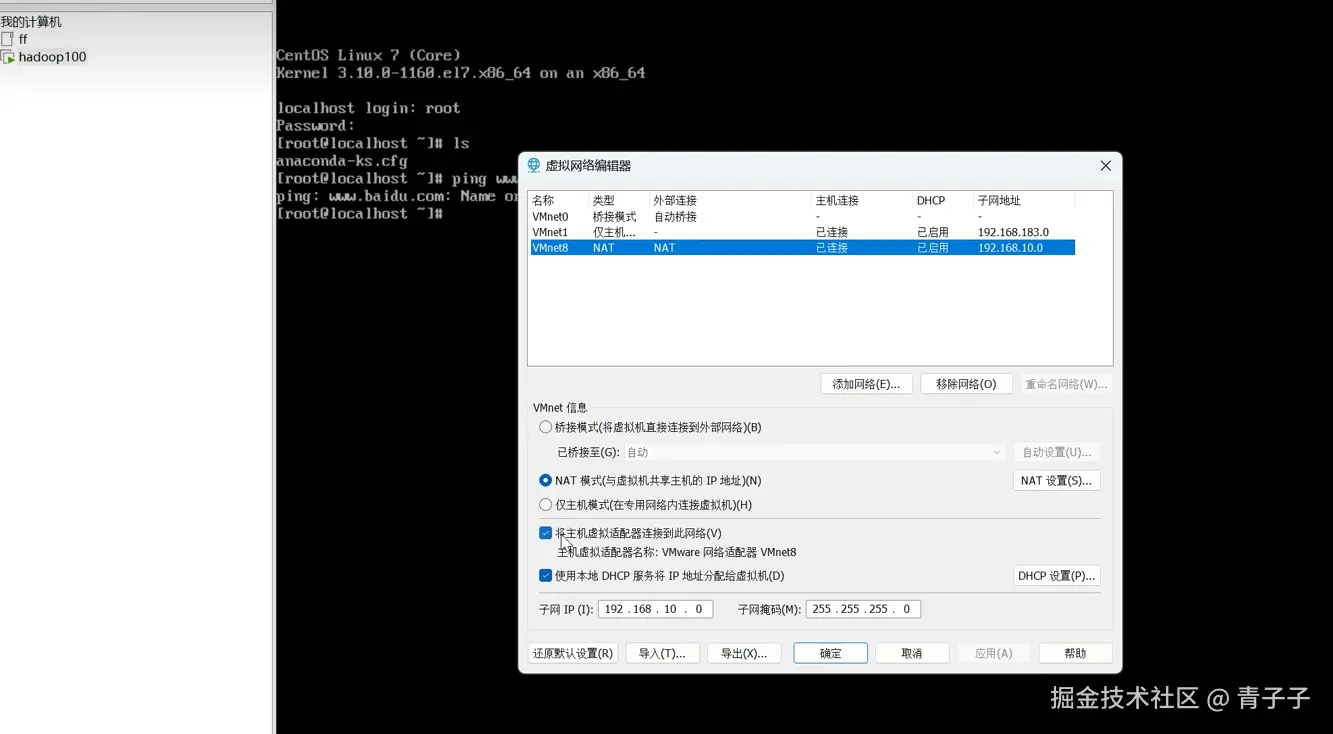Click the 子网掩码 input field
The image size is (1333, 734).
[x=863, y=609]
